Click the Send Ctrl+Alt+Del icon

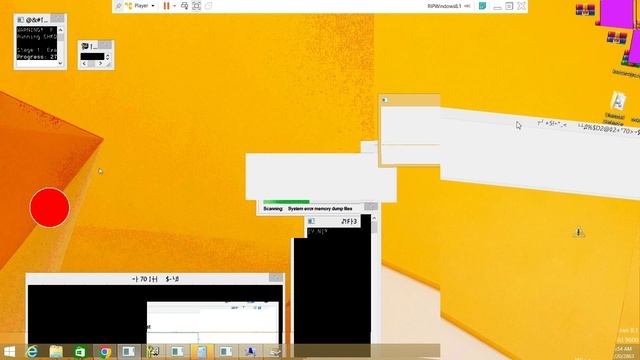tap(184, 6)
